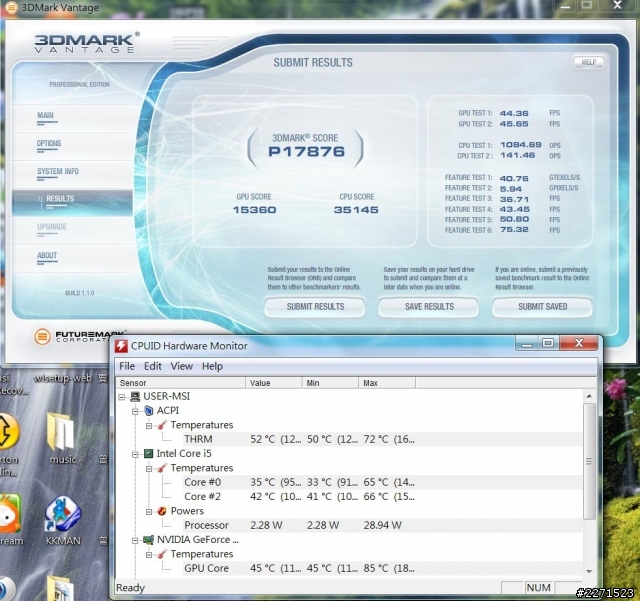Open the Edit menu in Hardware Monitor
Screen dimensions: 640x601
click(153, 366)
